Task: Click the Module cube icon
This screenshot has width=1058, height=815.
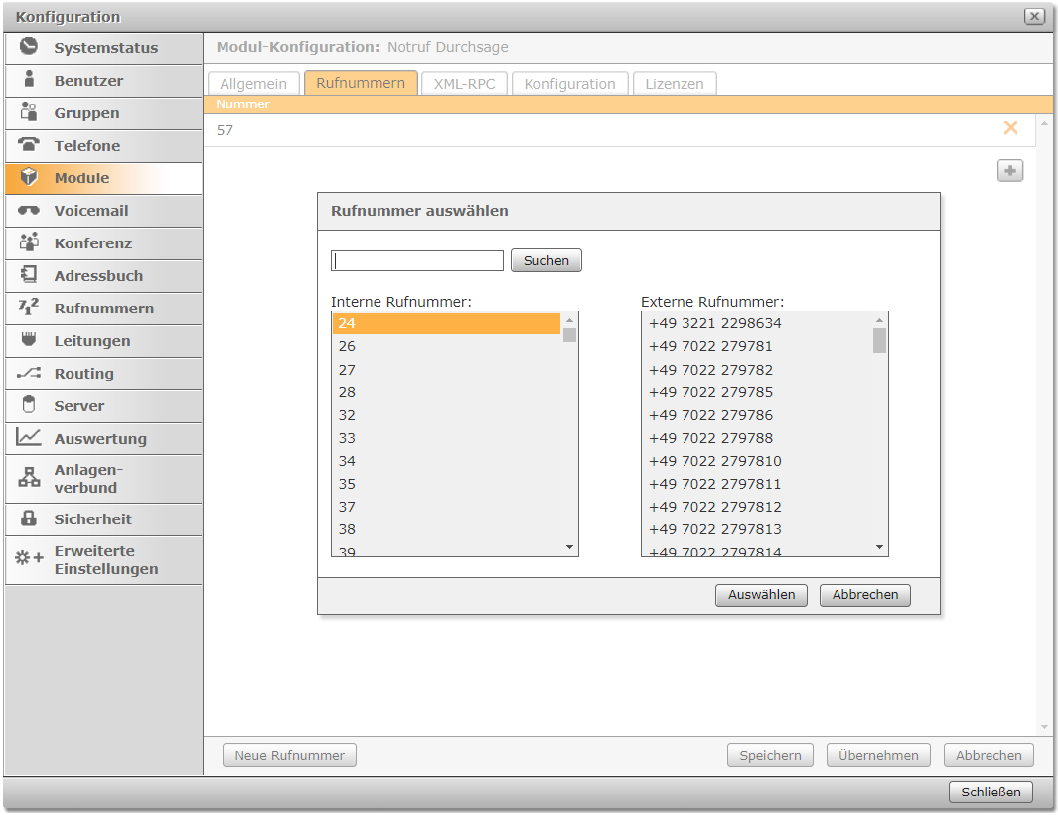Action: point(29,177)
